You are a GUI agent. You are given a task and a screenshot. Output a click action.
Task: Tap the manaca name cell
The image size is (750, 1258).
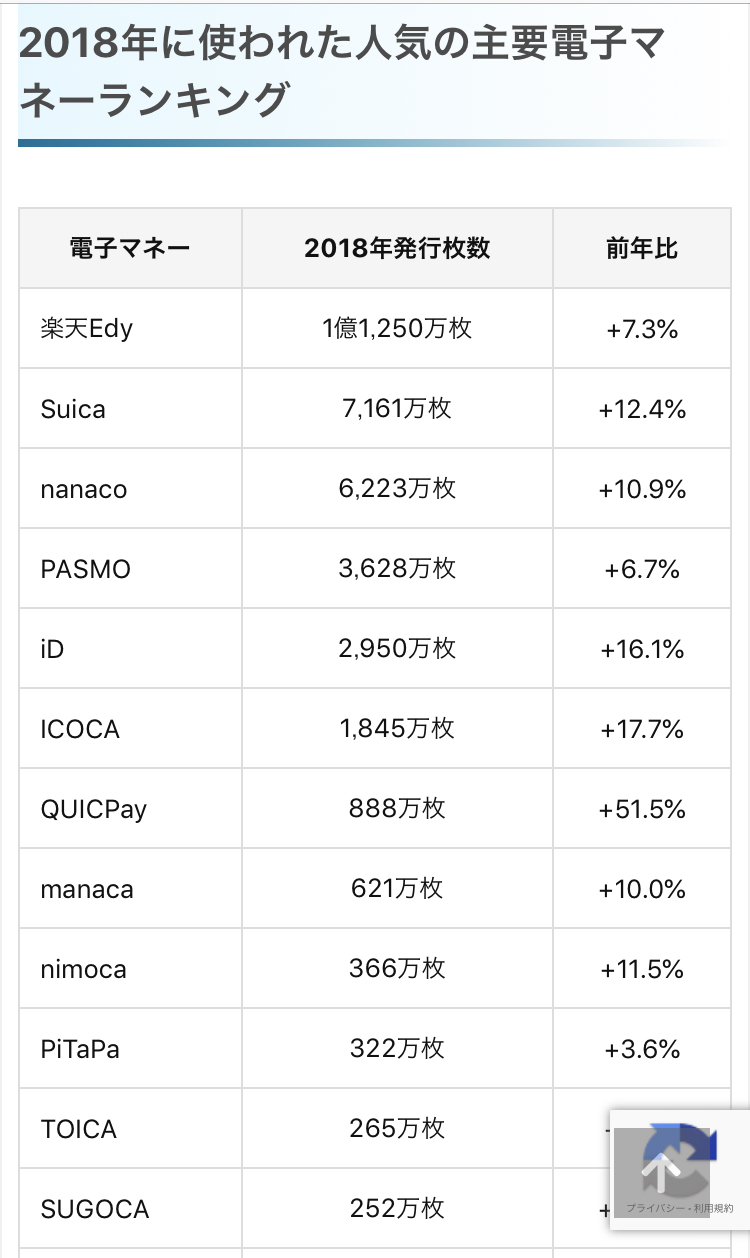tap(130, 888)
